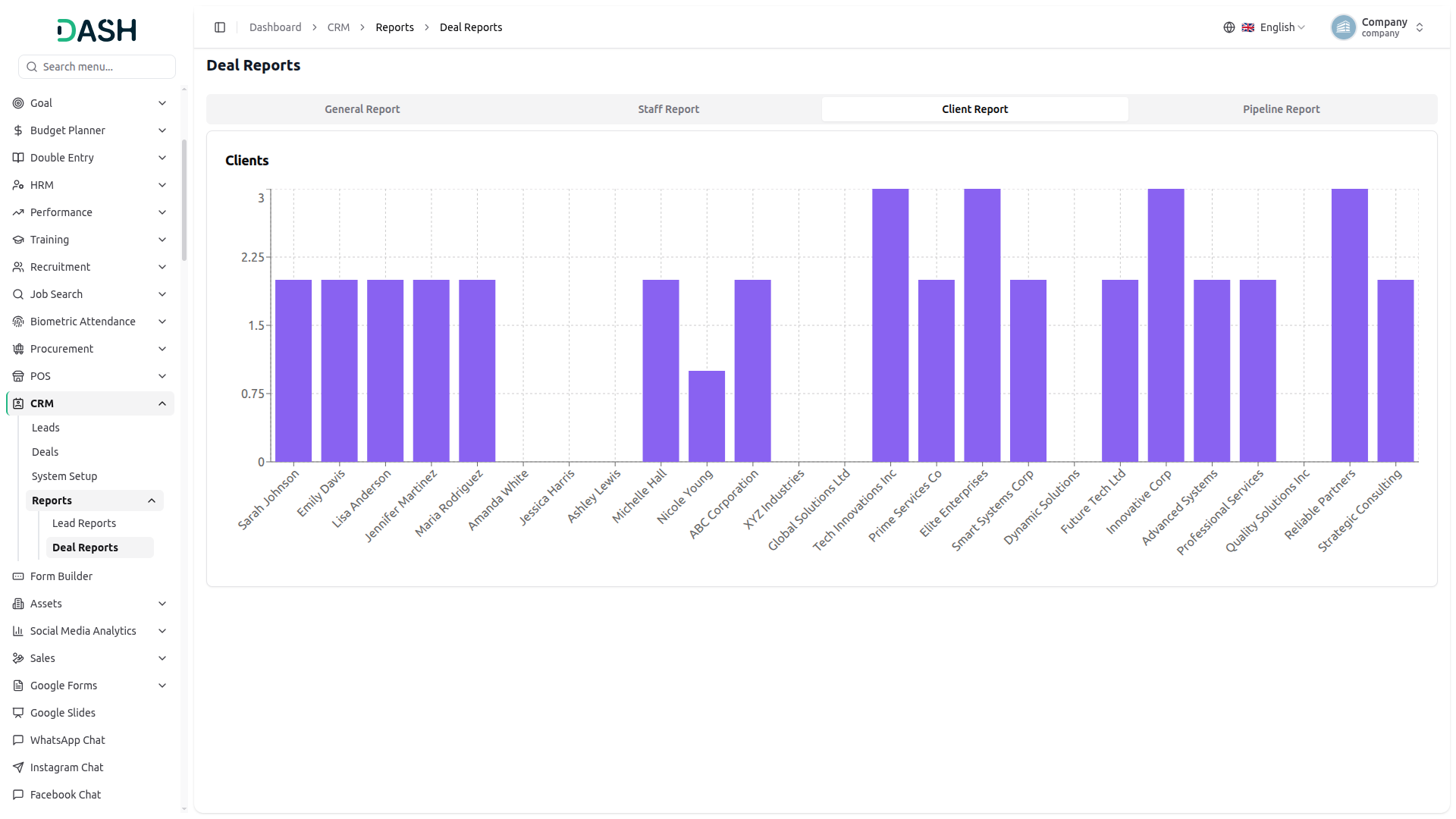Viewport: 1456px width, 819px height.
Task: Click the globe language icon
Action: pyautogui.click(x=1228, y=27)
